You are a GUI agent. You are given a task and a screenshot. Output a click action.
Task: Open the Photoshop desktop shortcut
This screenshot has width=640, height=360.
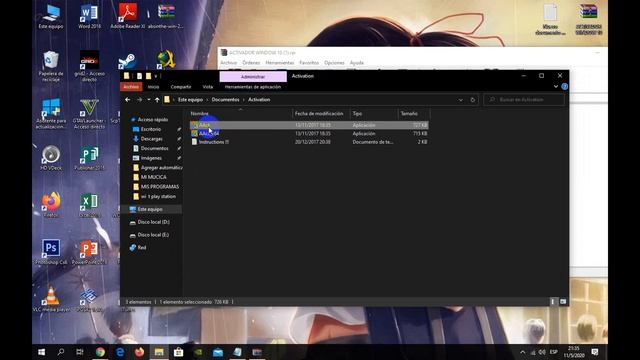pos(51,252)
